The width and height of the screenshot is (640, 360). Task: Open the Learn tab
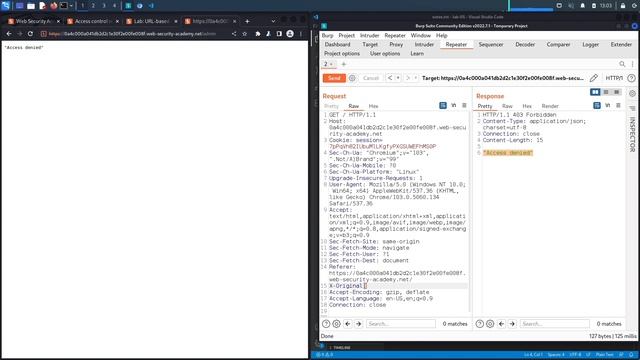[x=417, y=53]
